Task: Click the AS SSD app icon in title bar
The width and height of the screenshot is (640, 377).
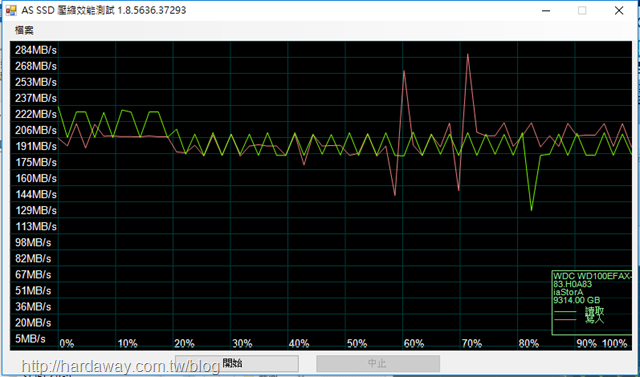Action: tap(11, 10)
